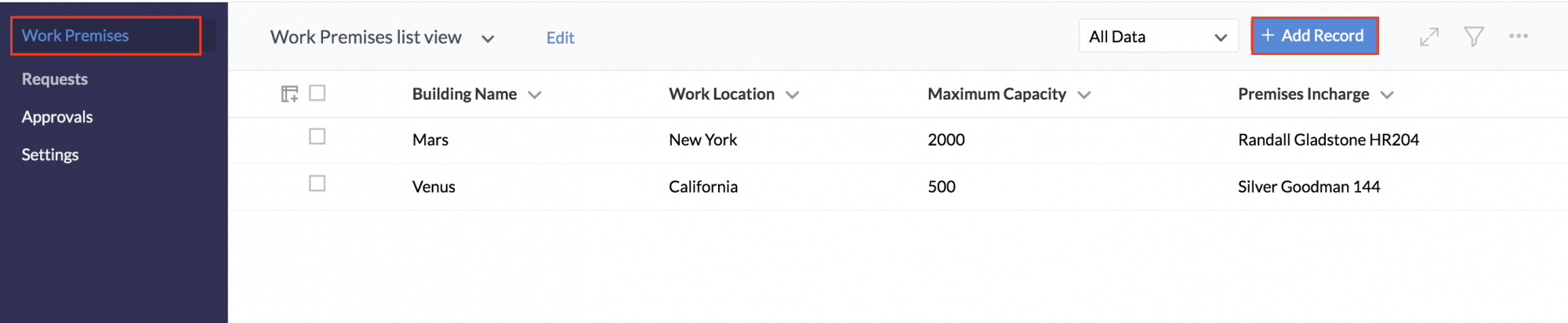Click the expand view arrows icon

click(1428, 37)
